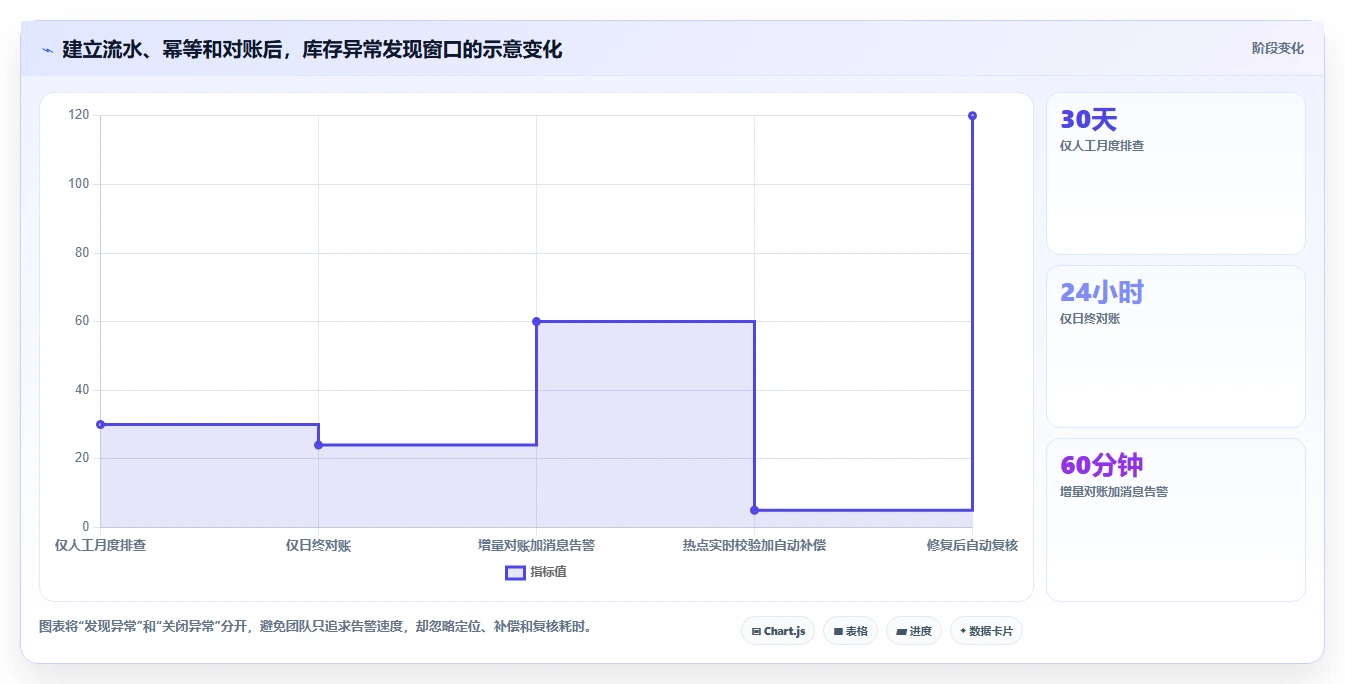Open the 24小时 data card
Viewport: 1345px width, 684px height.
pos(1176,346)
